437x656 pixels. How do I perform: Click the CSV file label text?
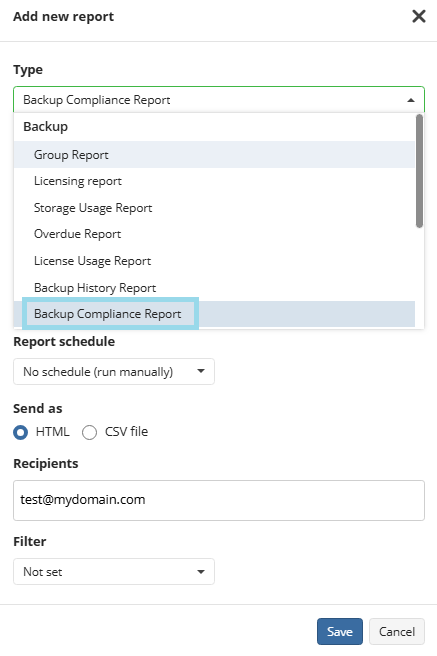(x=126, y=431)
